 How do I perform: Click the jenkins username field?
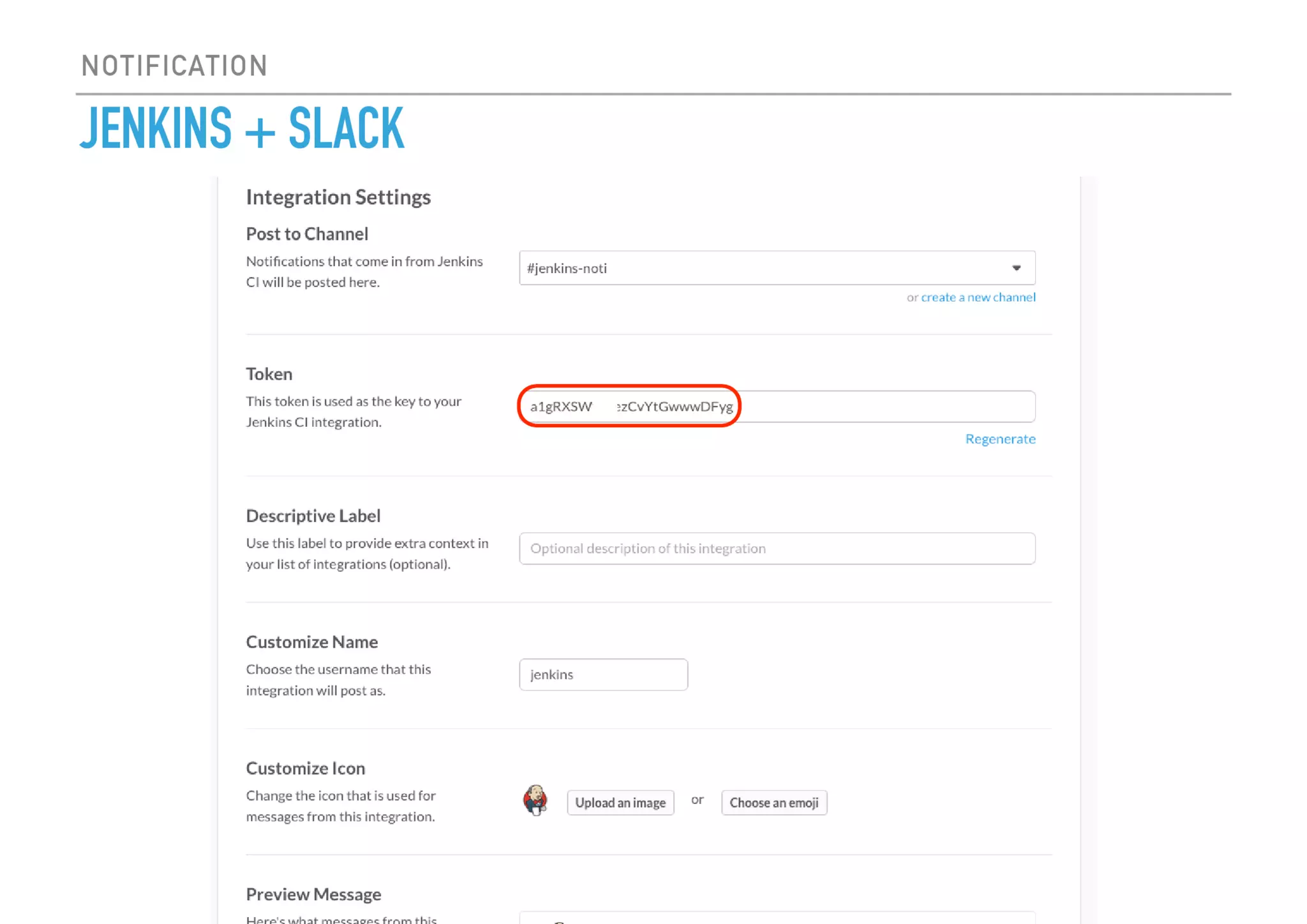click(602, 674)
